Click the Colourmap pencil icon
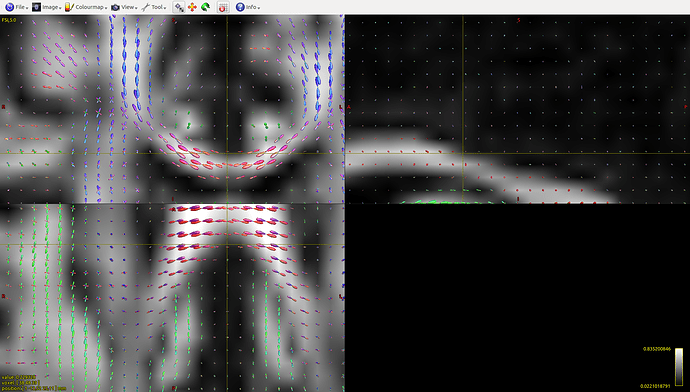 pyautogui.click(x=69, y=7)
